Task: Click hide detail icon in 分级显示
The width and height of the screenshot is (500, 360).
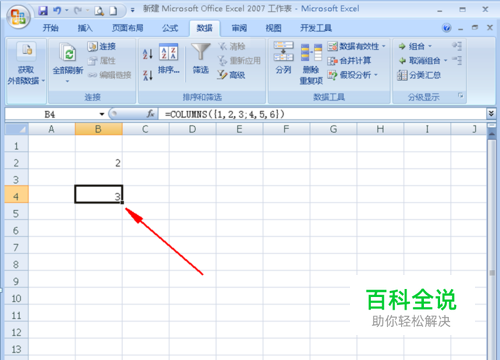Action: [457, 61]
